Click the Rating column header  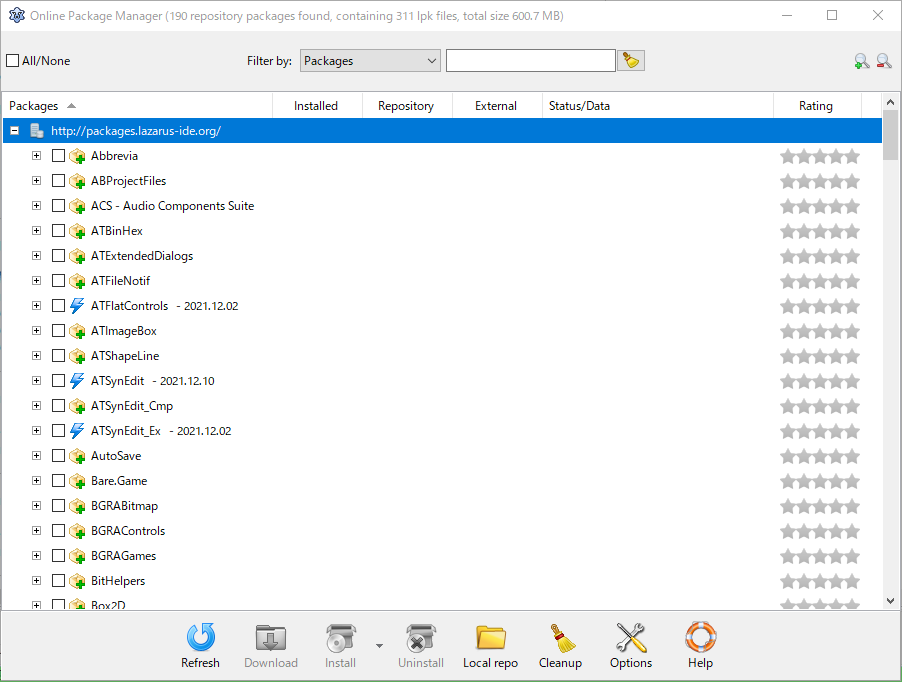pyautogui.click(x=817, y=106)
